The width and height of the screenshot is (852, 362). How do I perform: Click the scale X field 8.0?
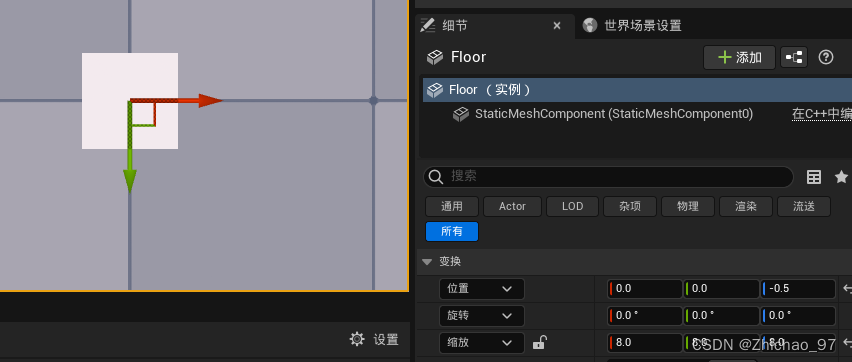[x=645, y=343]
